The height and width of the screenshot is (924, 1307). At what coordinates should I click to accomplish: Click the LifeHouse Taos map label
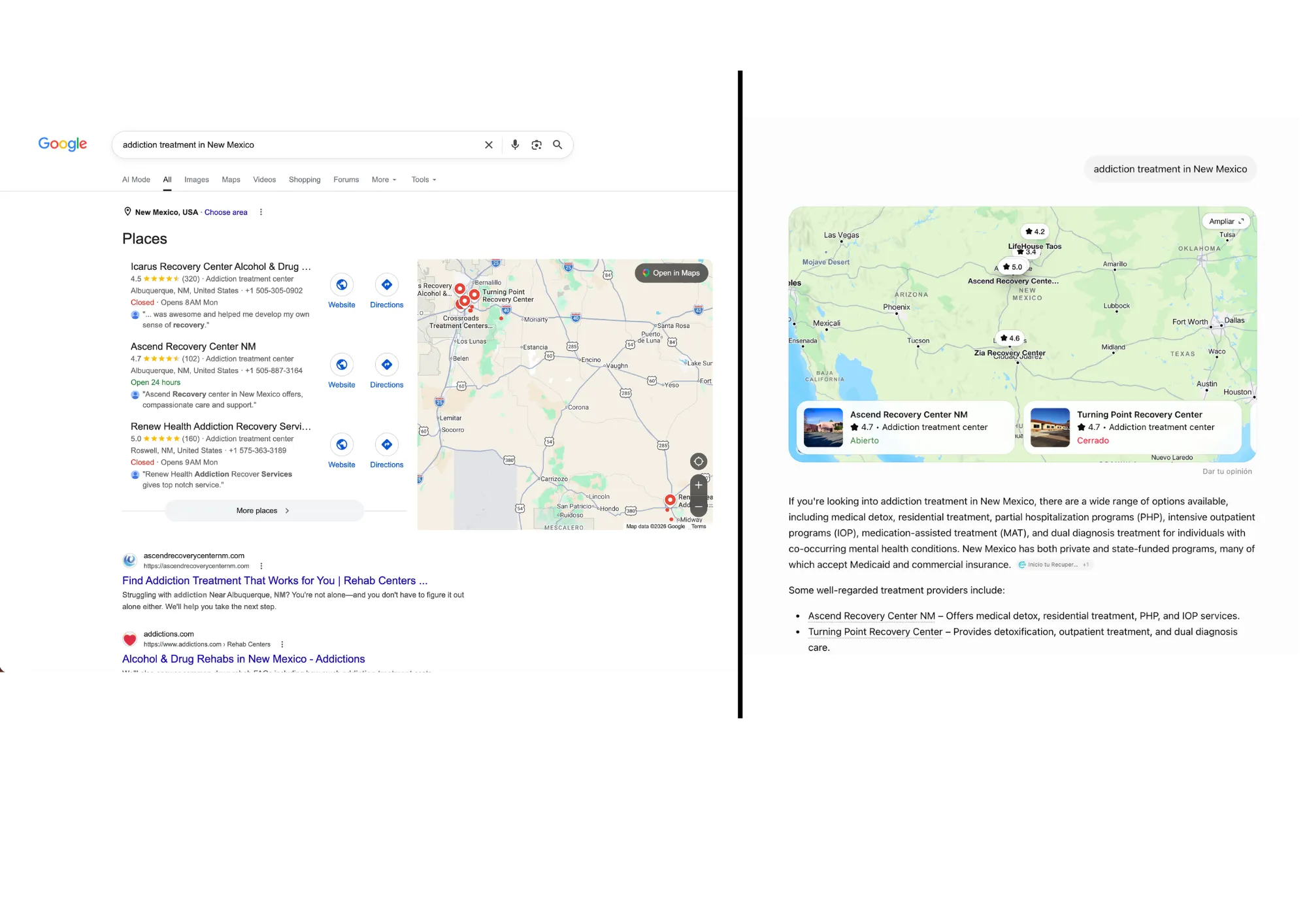[1034, 246]
